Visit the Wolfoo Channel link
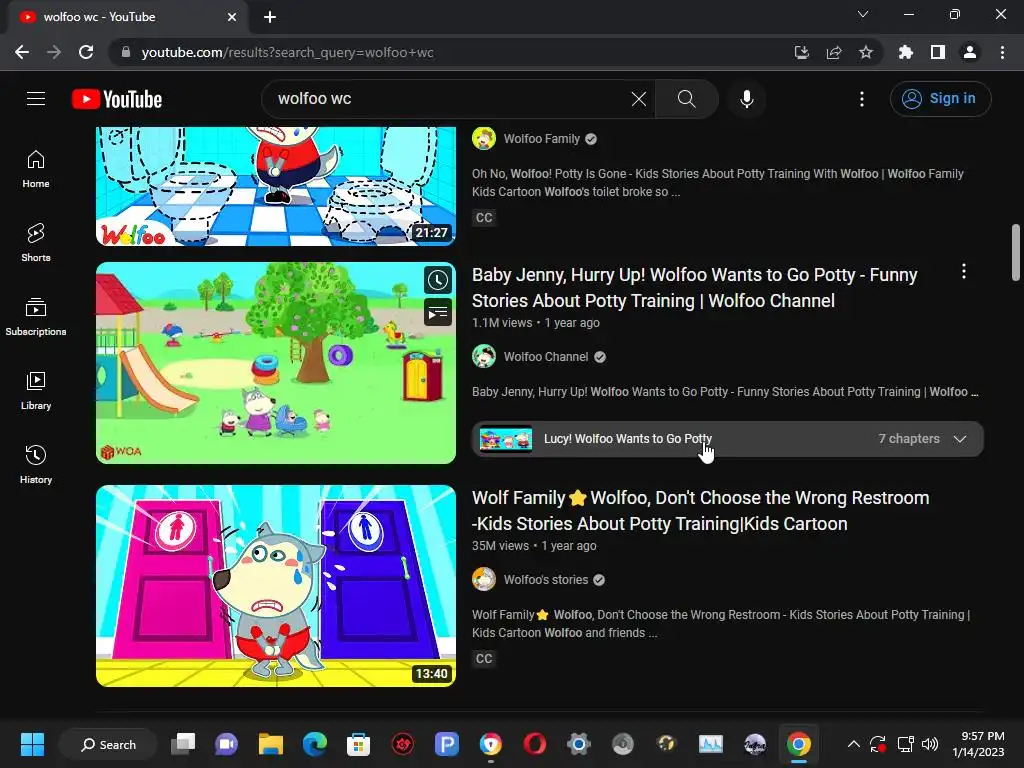Image resolution: width=1024 pixels, height=768 pixels. click(545, 357)
